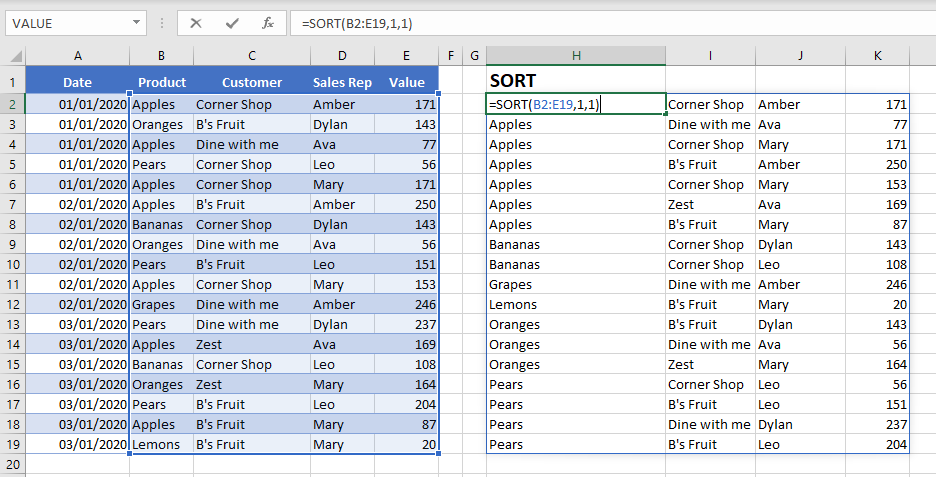Click the Customer header cell
The image size is (936, 477).
(252, 82)
